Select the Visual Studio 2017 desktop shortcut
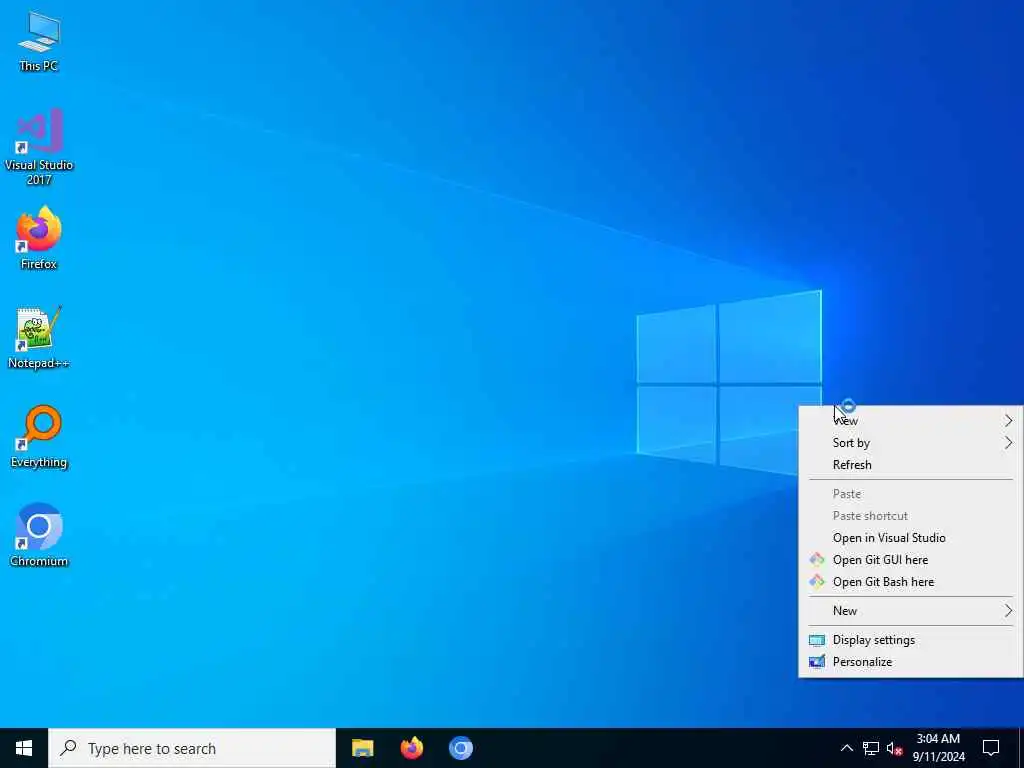 39,146
